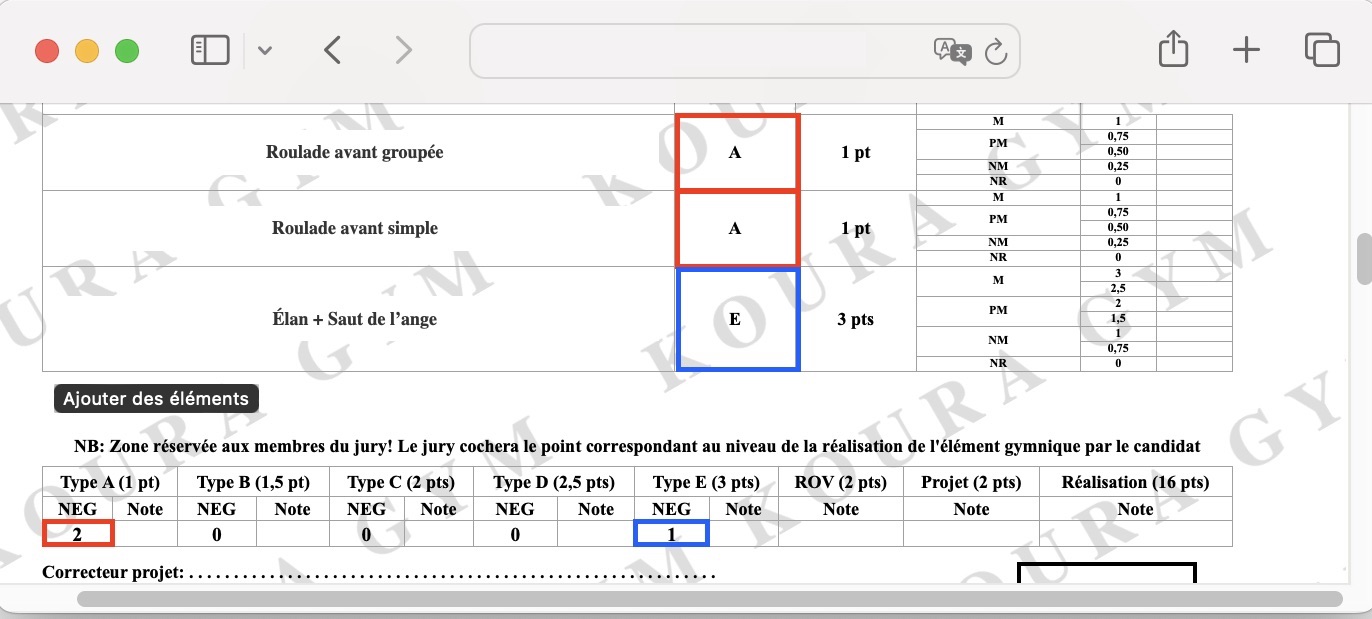Click the vertical page scrollbar thumb
Viewport: 1372px width, 619px height.
point(1363,260)
